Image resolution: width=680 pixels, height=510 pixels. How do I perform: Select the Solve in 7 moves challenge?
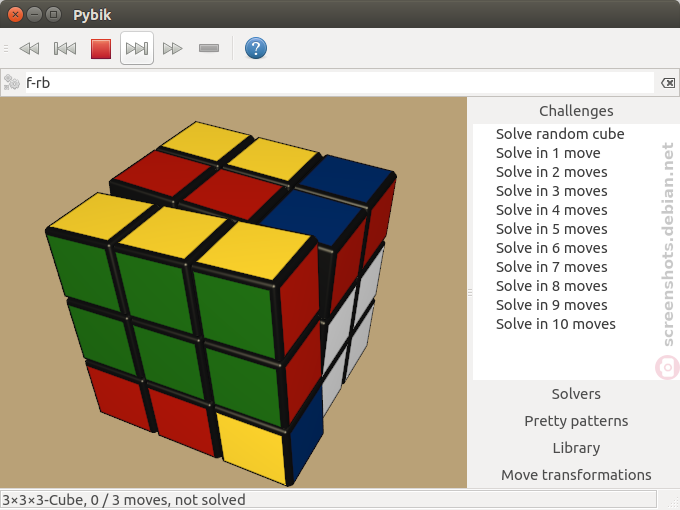point(551,267)
